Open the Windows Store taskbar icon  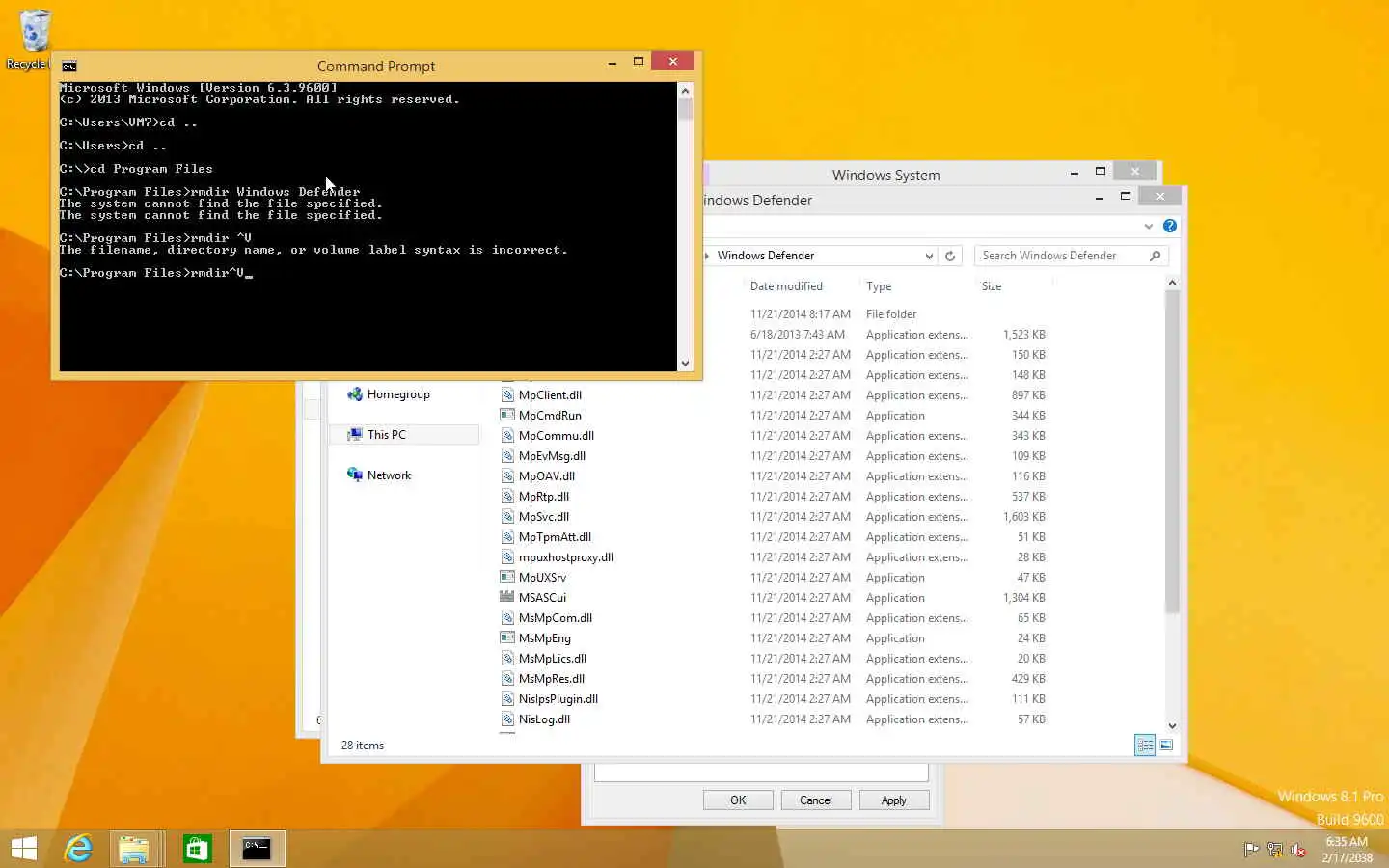click(x=197, y=849)
